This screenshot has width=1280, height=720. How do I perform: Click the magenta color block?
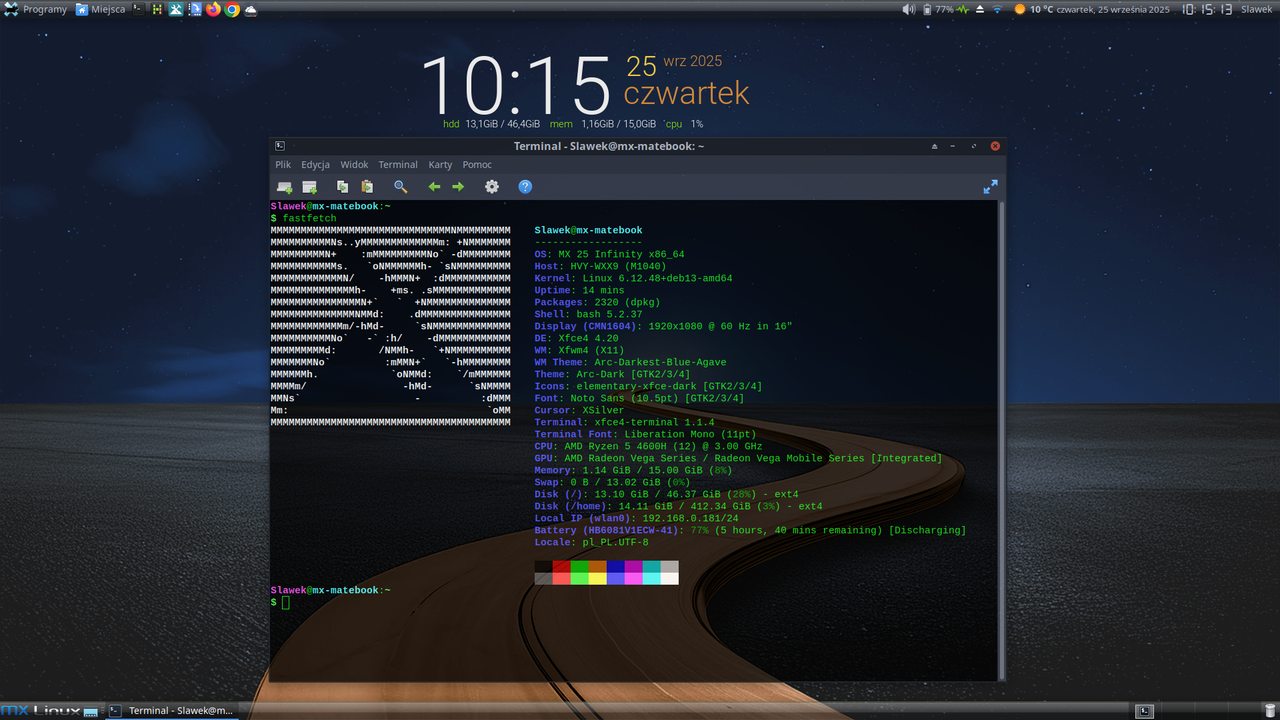point(634,566)
